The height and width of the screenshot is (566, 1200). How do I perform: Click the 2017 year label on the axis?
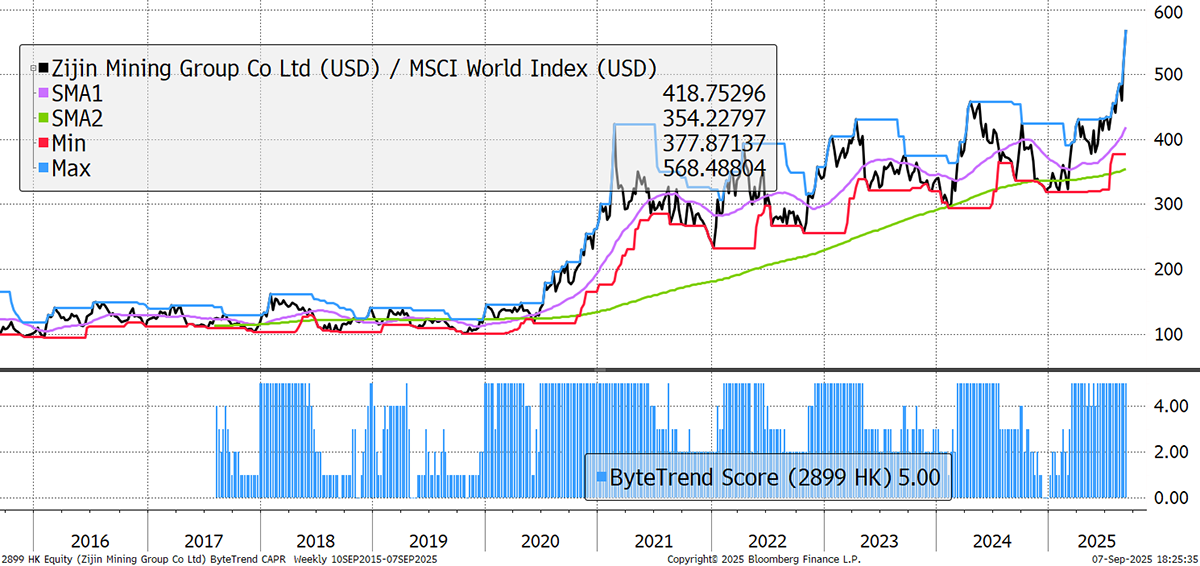[x=202, y=541]
